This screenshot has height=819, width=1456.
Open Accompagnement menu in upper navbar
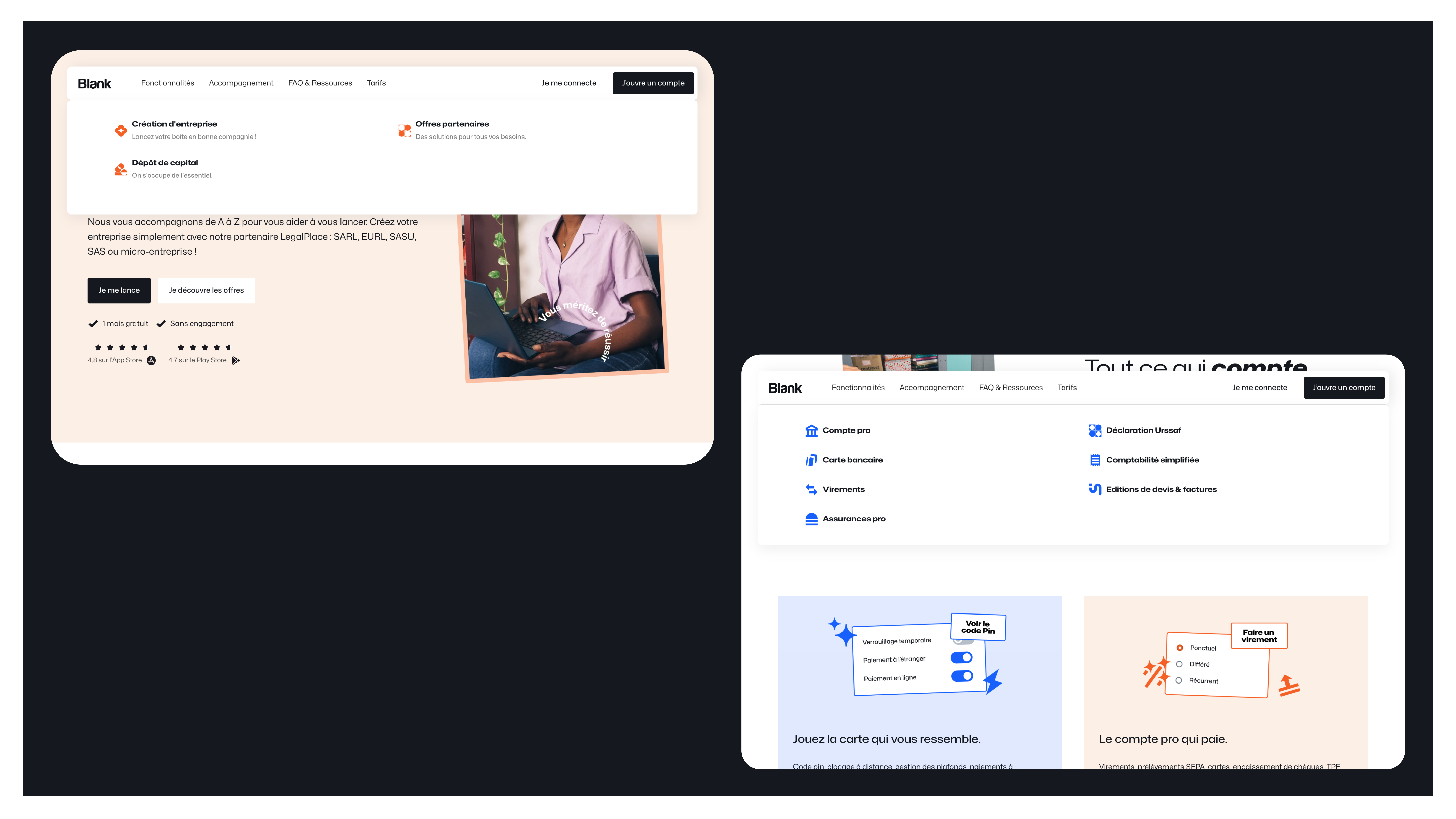(241, 83)
